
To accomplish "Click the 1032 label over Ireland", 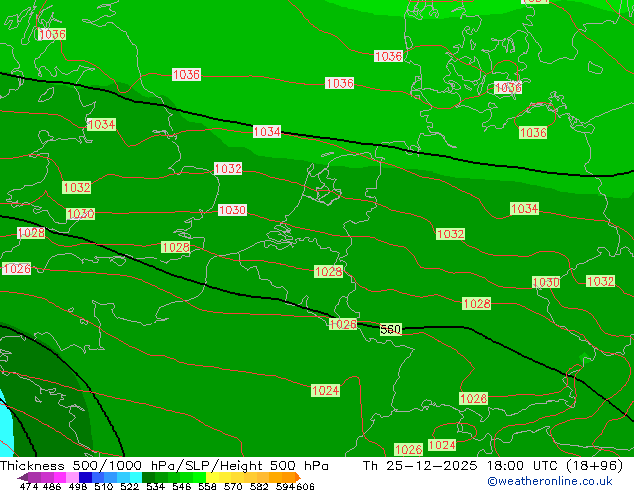I will pyautogui.click(x=76, y=188).
